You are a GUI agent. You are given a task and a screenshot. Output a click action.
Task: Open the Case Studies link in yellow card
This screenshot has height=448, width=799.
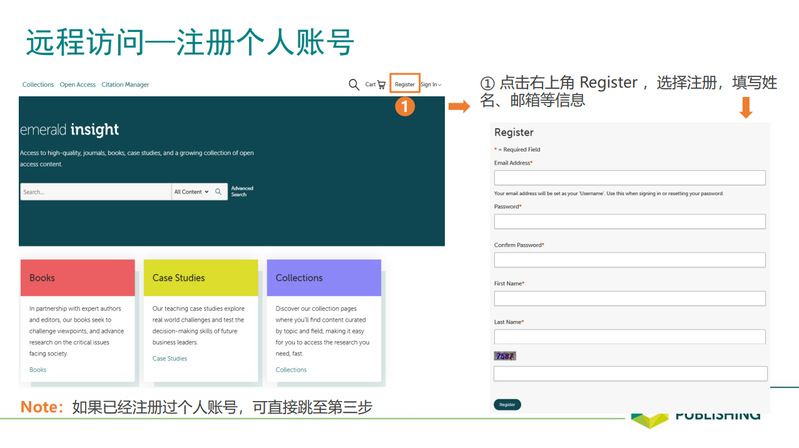(x=169, y=358)
